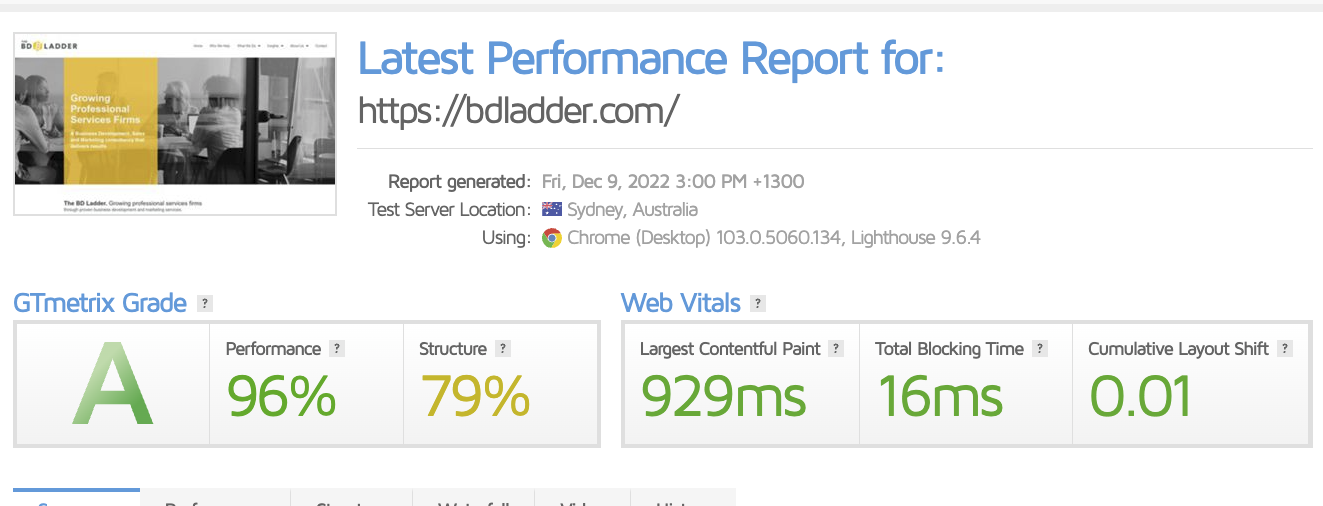The width and height of the screenshot is (1323, 506).
Task: Select the History tab
Action: coord(683,498)
